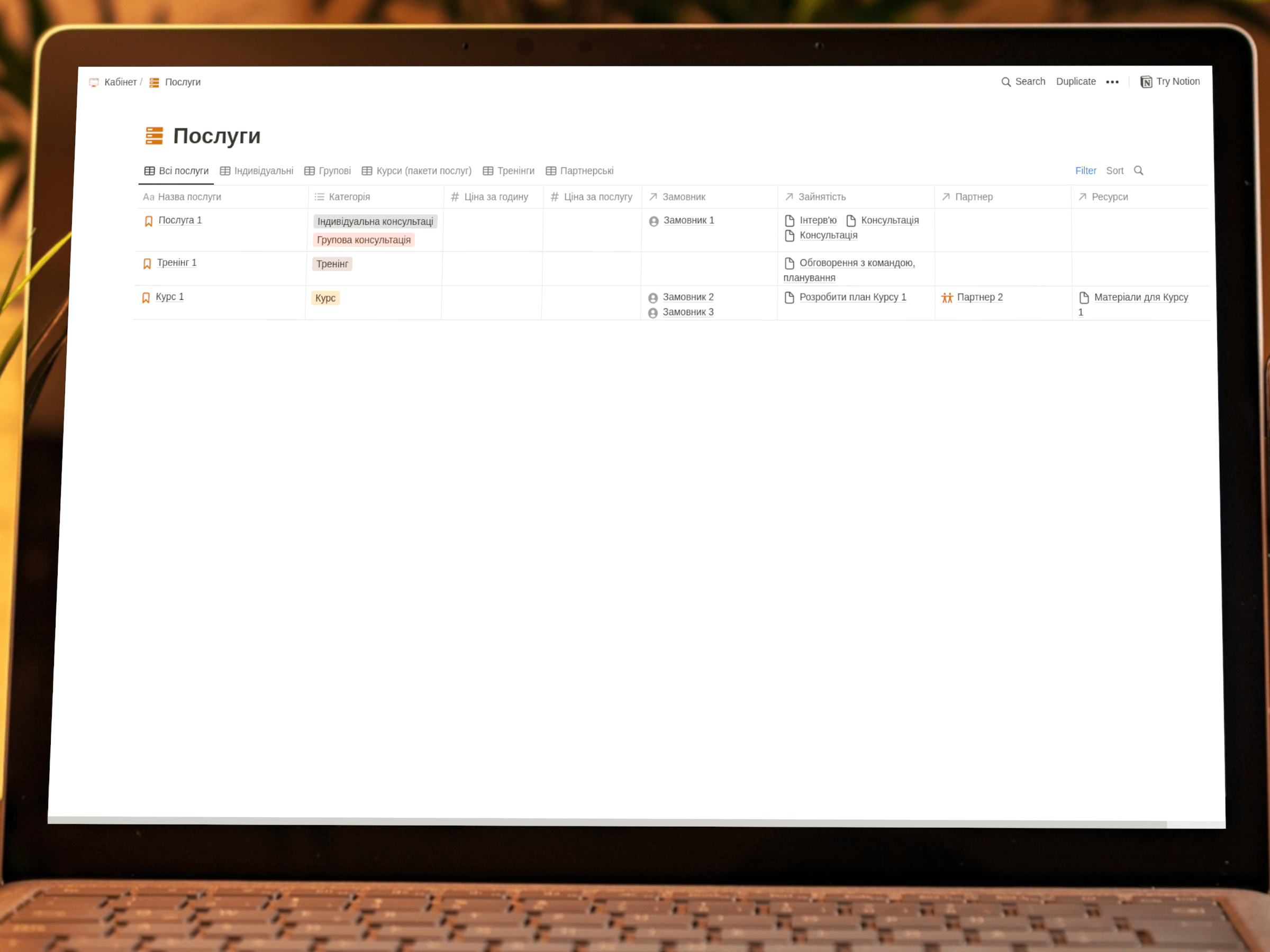Switch to the Партнерські view tab

click(x=579, y=171)
